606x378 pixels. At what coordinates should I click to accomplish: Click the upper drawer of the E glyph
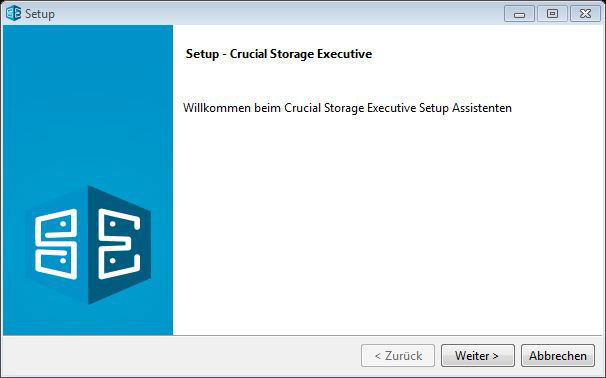point(119,226)
